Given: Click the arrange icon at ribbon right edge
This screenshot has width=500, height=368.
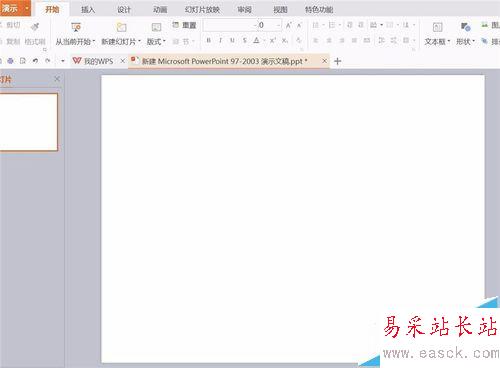Looking at the screenshot, I should point(485,41).
